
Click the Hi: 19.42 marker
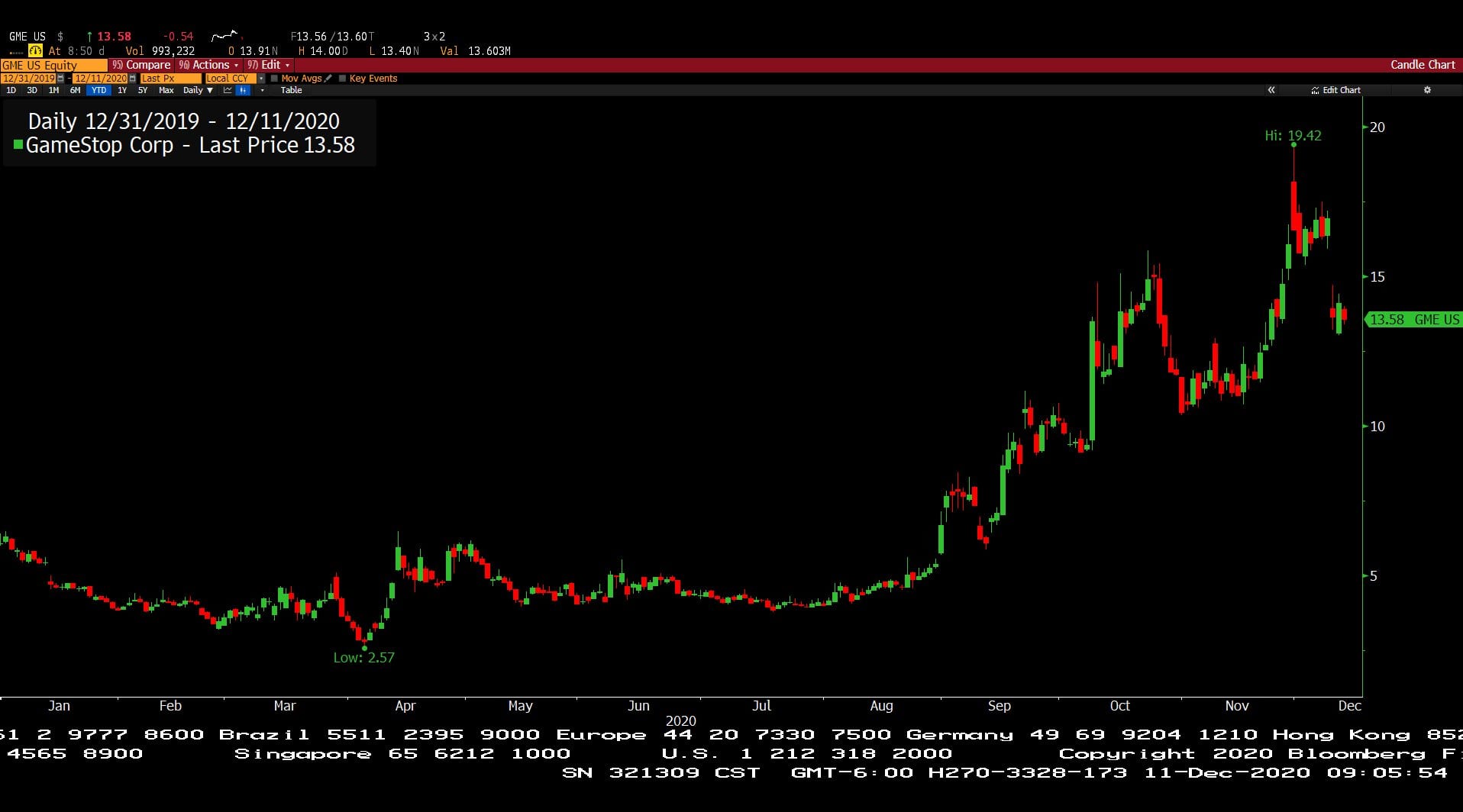1293,136
